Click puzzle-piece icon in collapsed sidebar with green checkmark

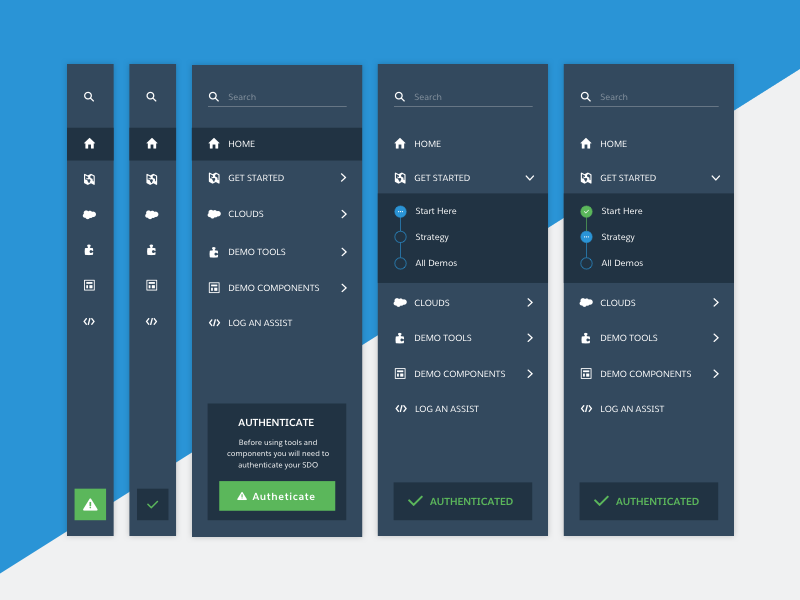151,250
